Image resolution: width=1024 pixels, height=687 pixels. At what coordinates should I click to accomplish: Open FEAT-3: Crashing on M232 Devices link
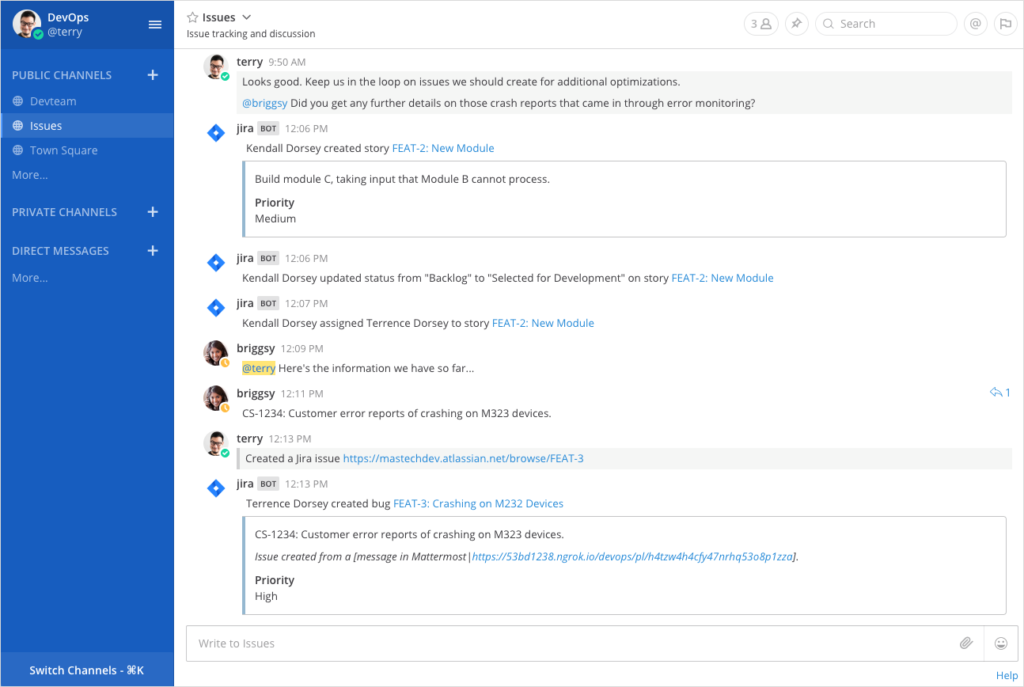(x=478, y=503)
